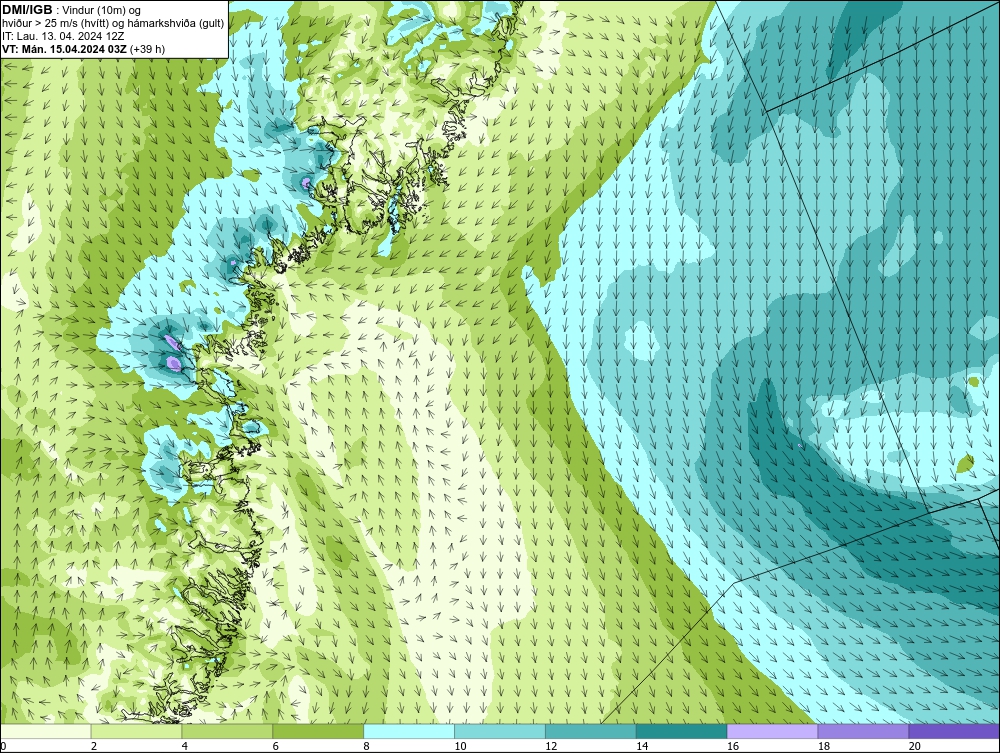
Task: Click the legend label 10
Action: point(460,746)
